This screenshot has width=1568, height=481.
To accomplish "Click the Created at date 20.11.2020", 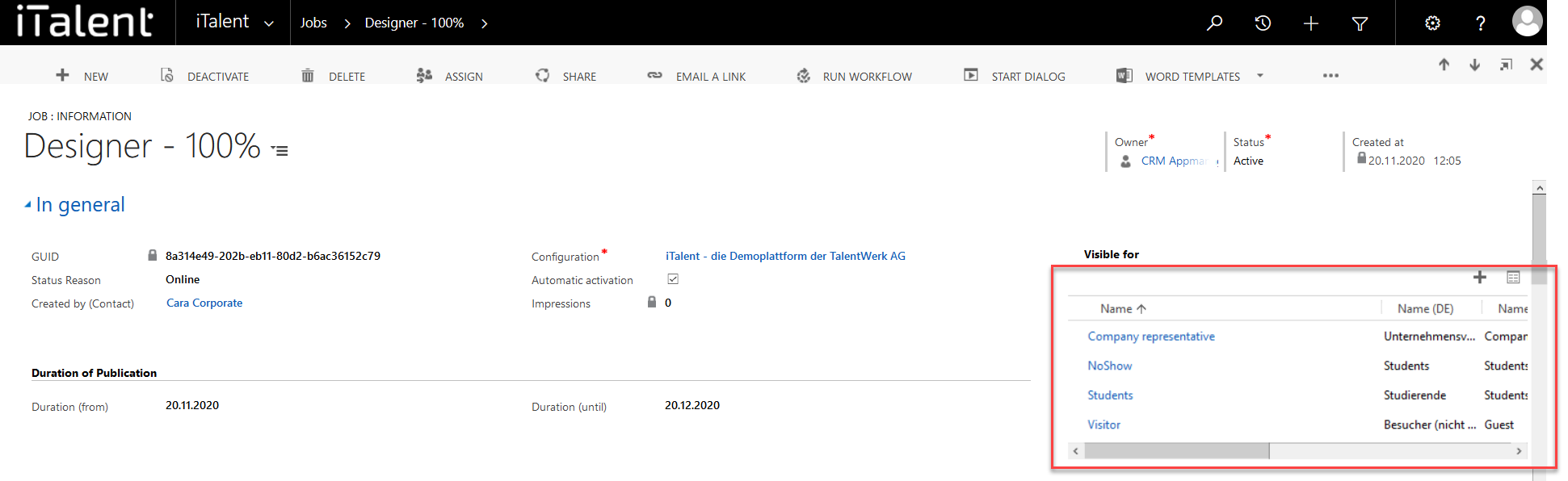I will [1396, 161].
